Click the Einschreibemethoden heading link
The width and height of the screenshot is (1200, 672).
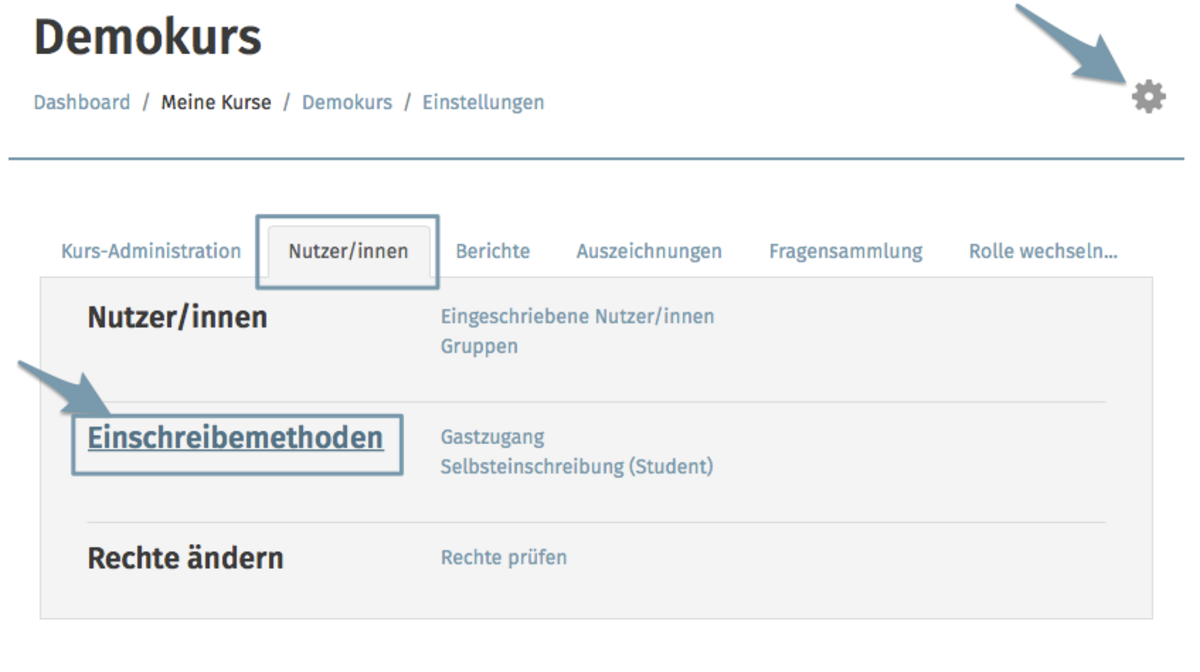(x=236, y=438)
